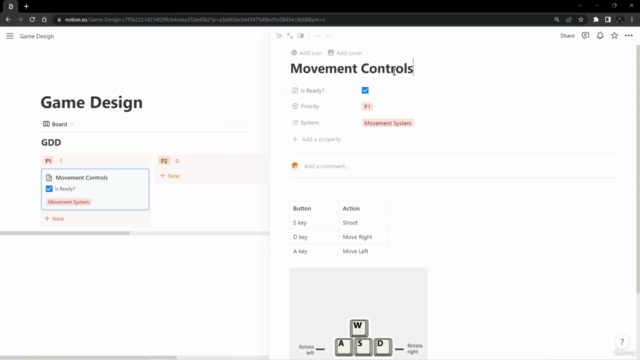This screenshot has width=640, height=360.
Task: Click the Button table header cell
Action: point(314,208)
